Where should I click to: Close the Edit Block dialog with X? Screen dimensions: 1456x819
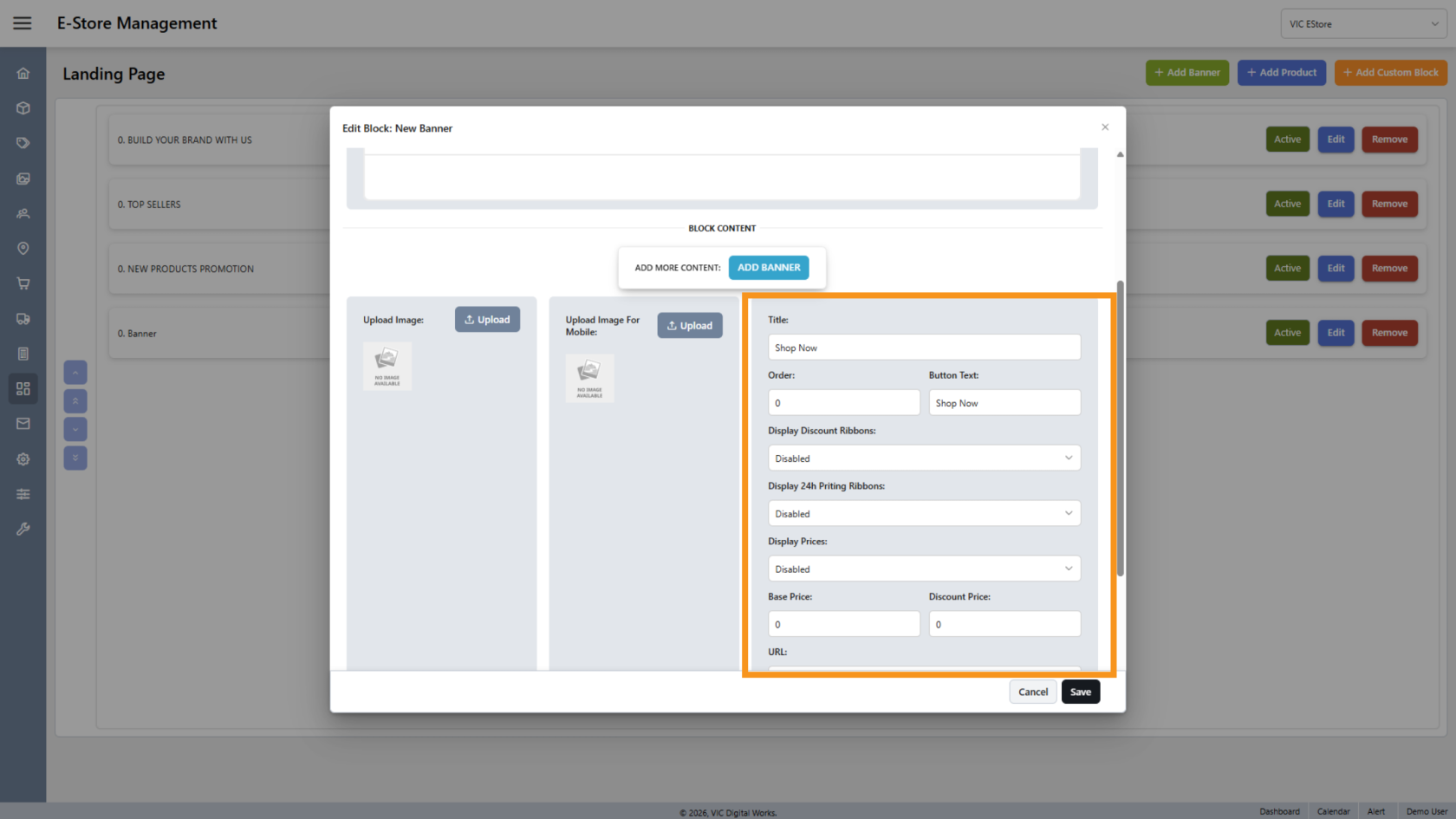[1105, 127]
